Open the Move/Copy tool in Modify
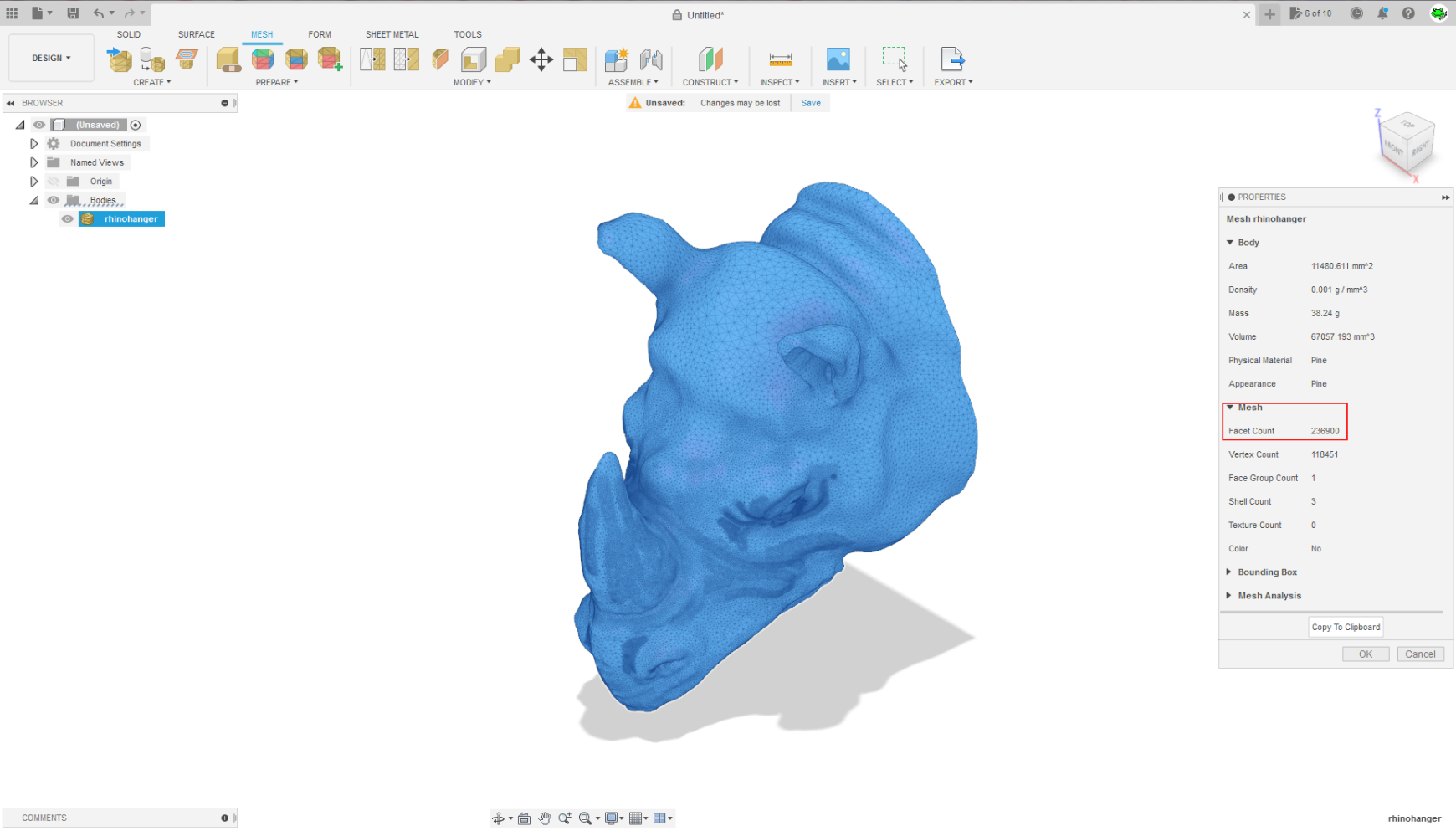The image size is (1456, 831). [x=542, y=59]
